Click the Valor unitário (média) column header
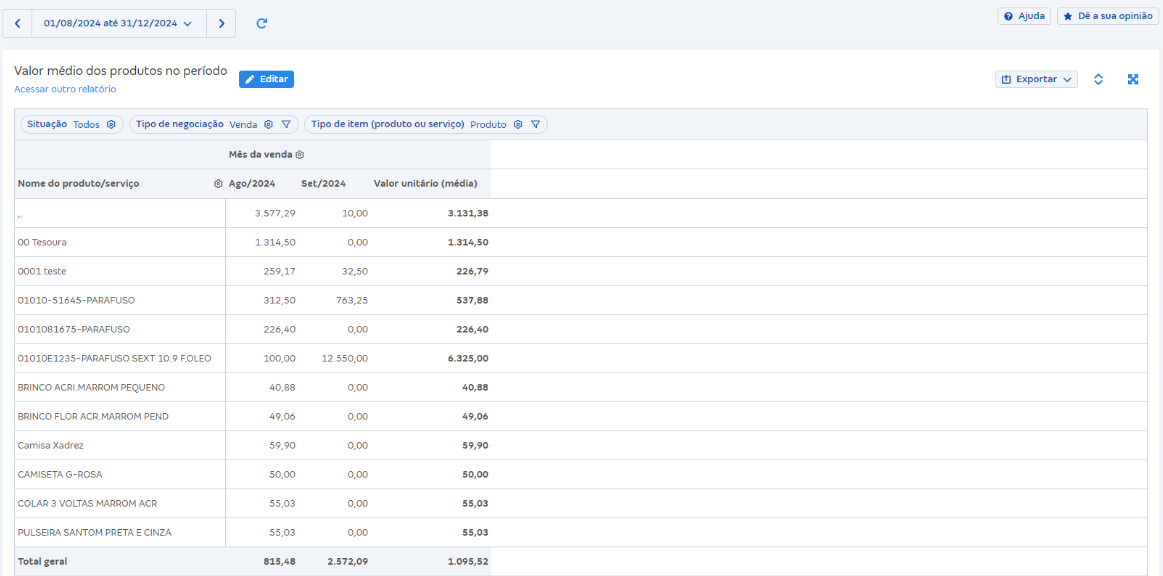 point(425,184)
